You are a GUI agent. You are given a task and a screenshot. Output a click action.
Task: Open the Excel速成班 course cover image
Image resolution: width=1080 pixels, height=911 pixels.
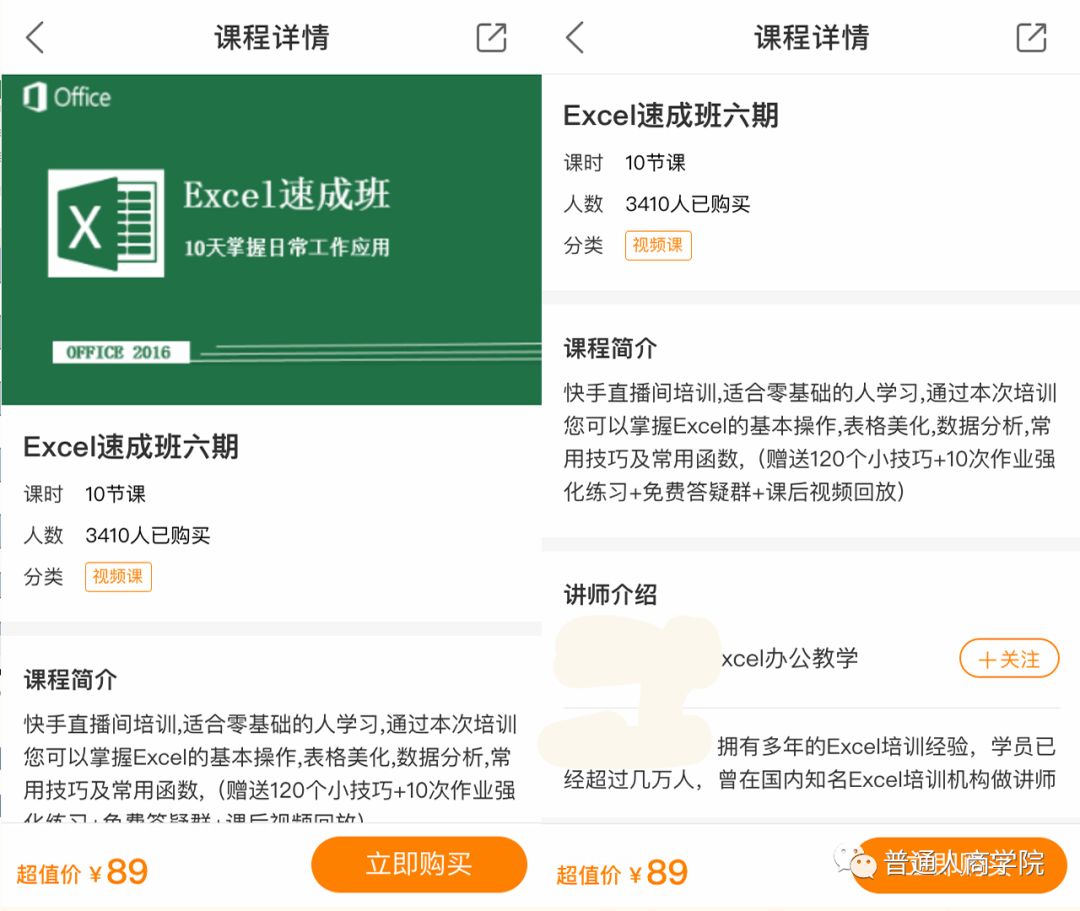271,240
